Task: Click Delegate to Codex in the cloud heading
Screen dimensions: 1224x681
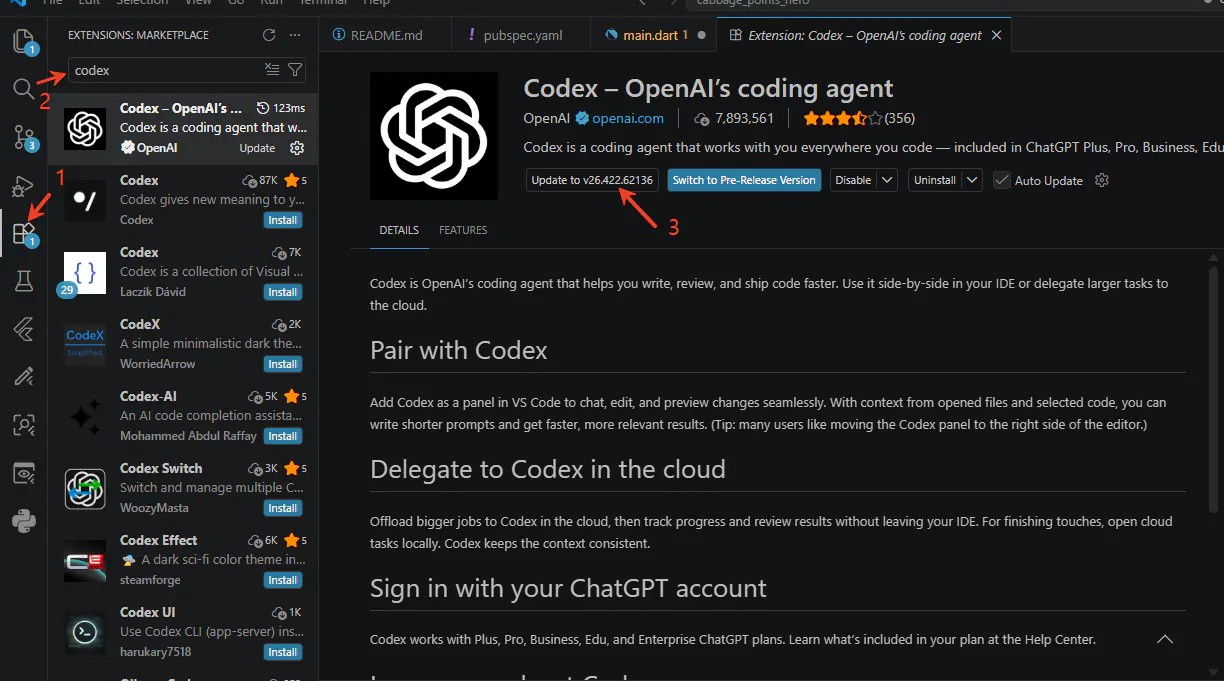Action: point(548,469)
